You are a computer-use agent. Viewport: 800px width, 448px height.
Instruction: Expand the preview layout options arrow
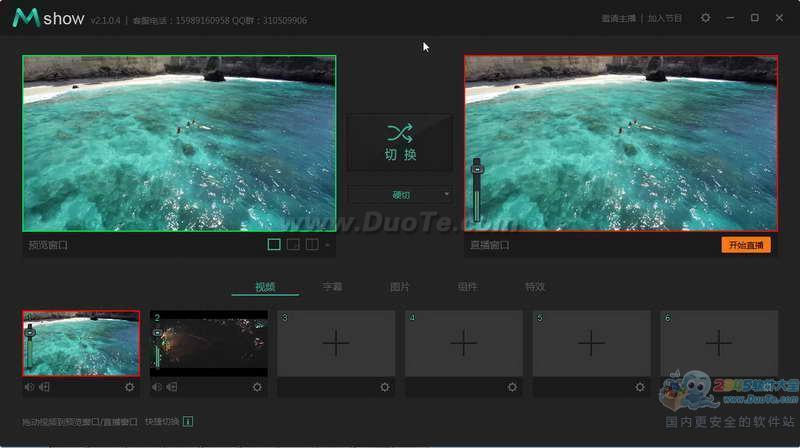coord(327,245)
